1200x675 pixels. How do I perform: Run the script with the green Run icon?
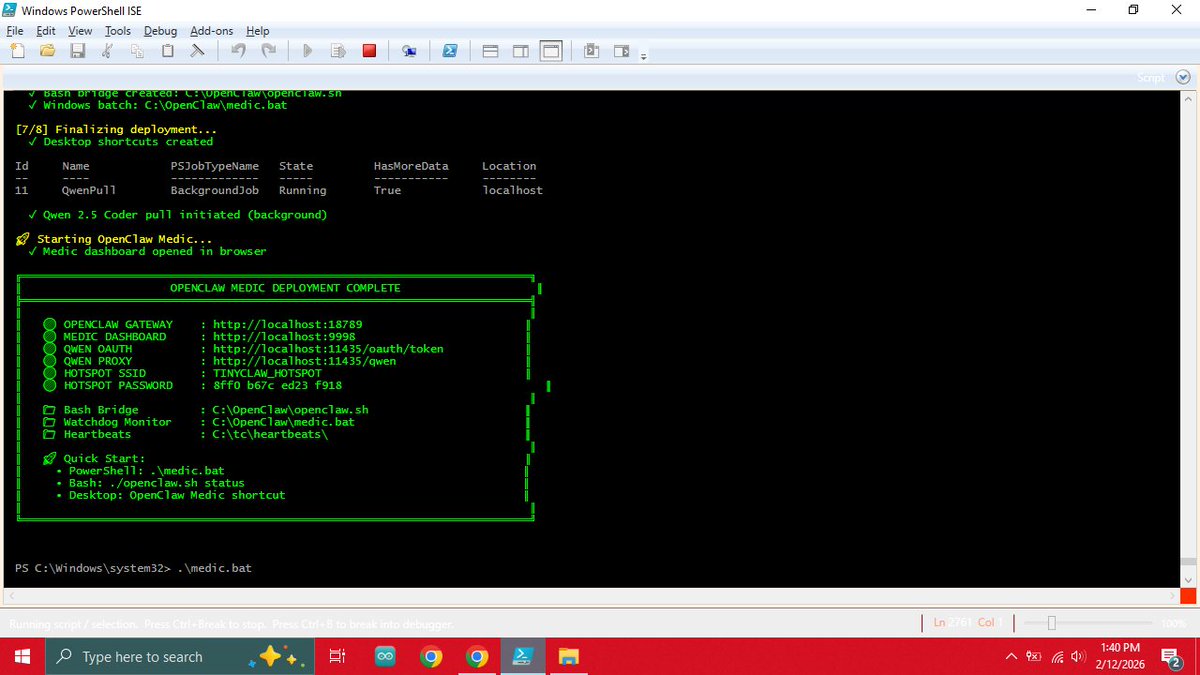(x=308, y=50)
